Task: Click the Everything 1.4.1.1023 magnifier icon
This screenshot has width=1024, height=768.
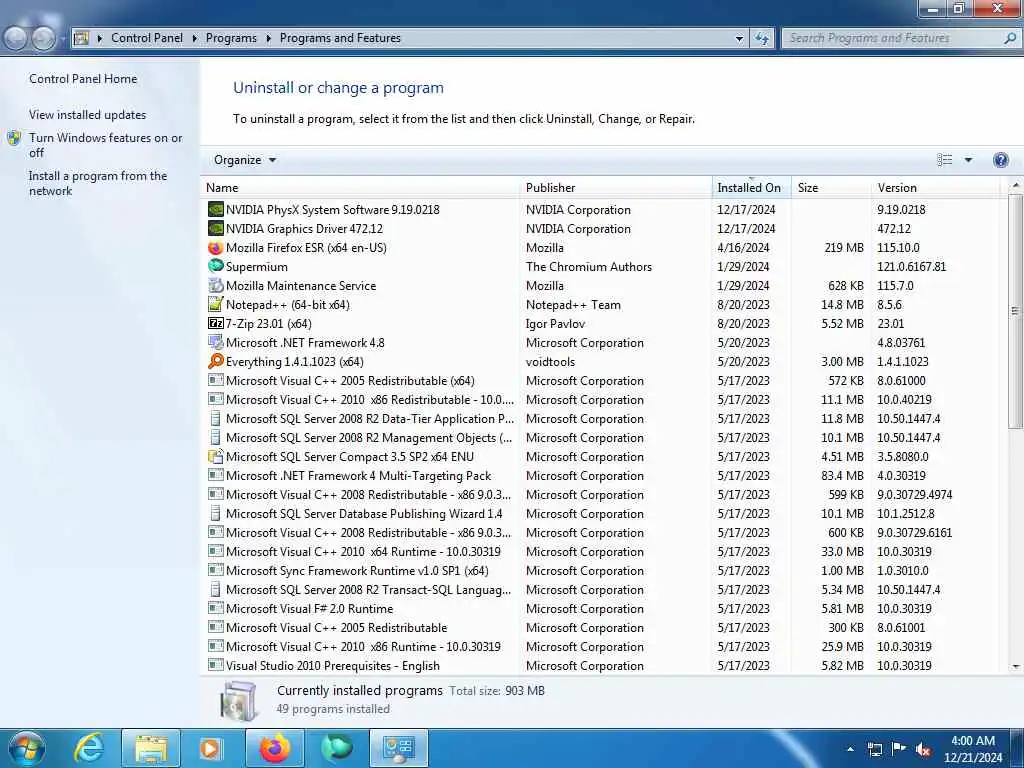Action: click(216, 361)
